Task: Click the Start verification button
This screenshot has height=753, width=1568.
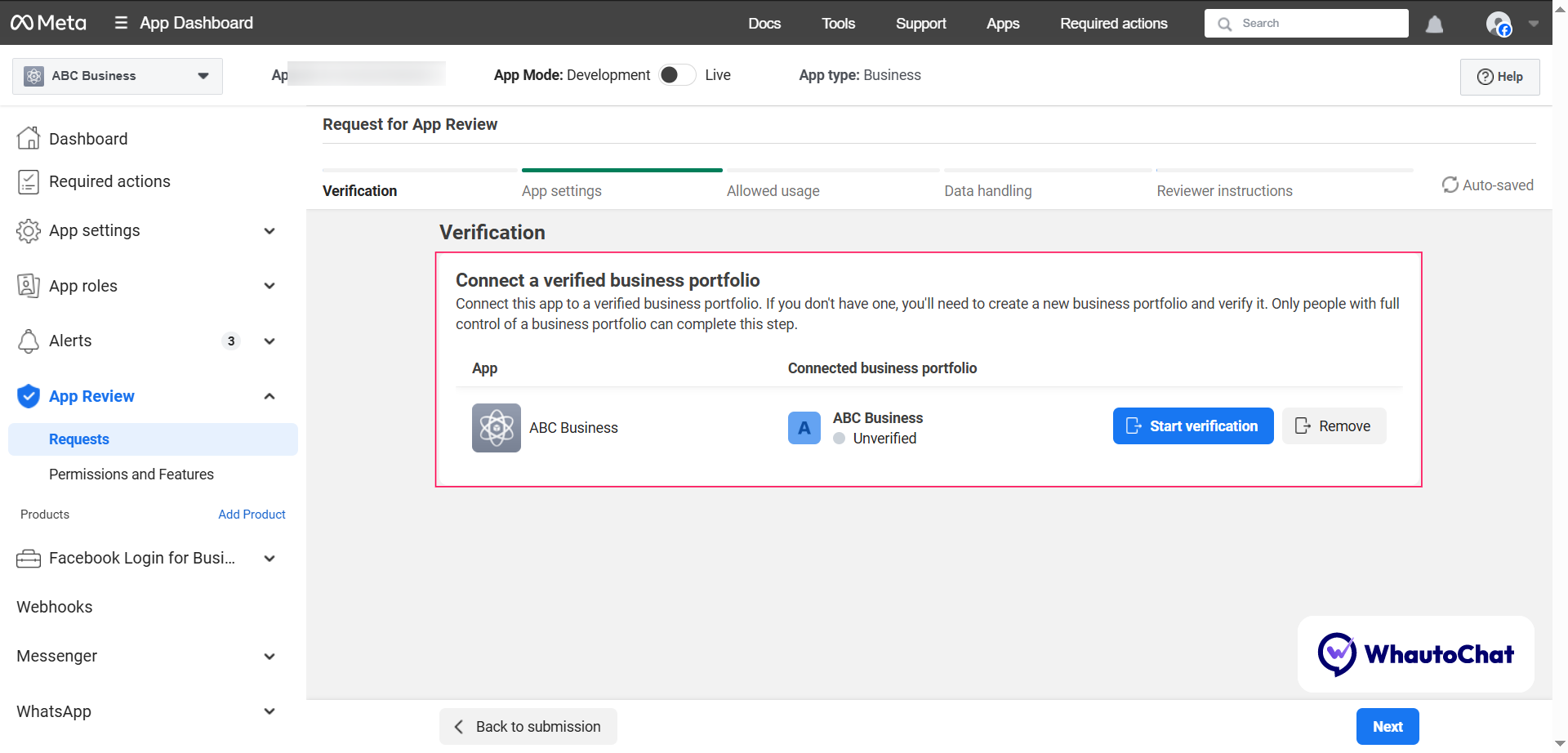Action: click(x=1192, y=426)
